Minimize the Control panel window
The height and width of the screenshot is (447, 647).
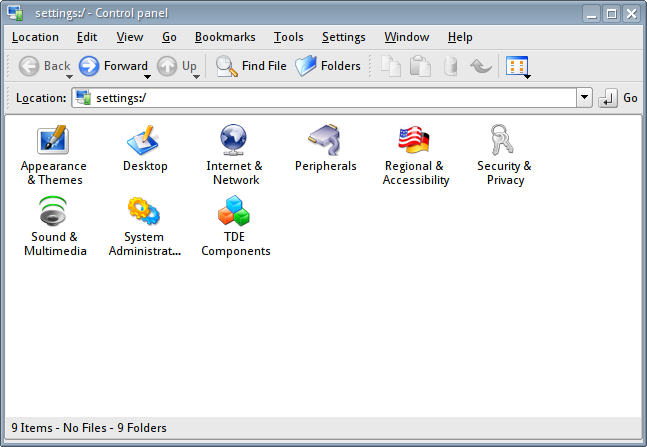[x=591, y=14]
